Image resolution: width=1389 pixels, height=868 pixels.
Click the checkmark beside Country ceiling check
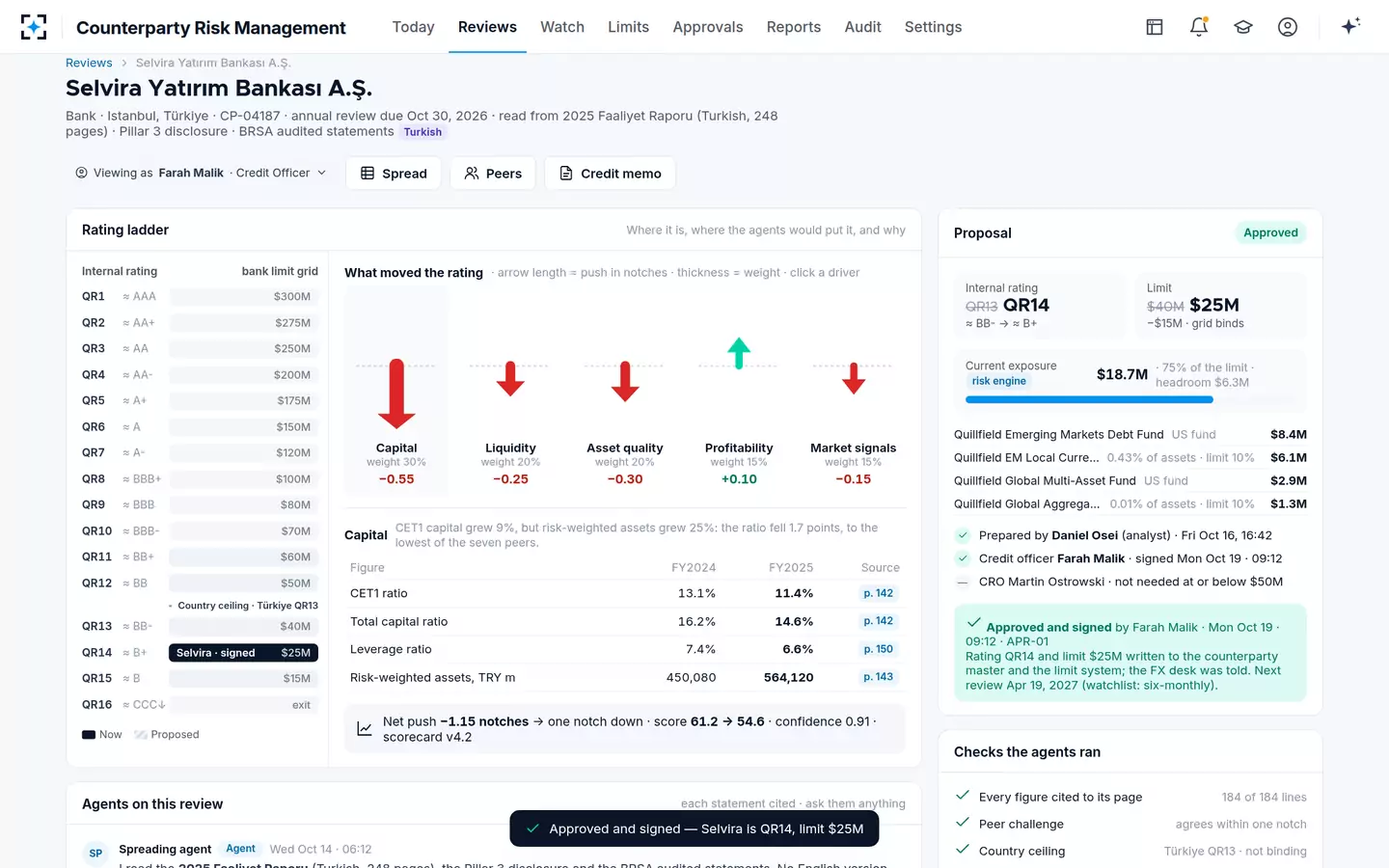click(962, 850)
